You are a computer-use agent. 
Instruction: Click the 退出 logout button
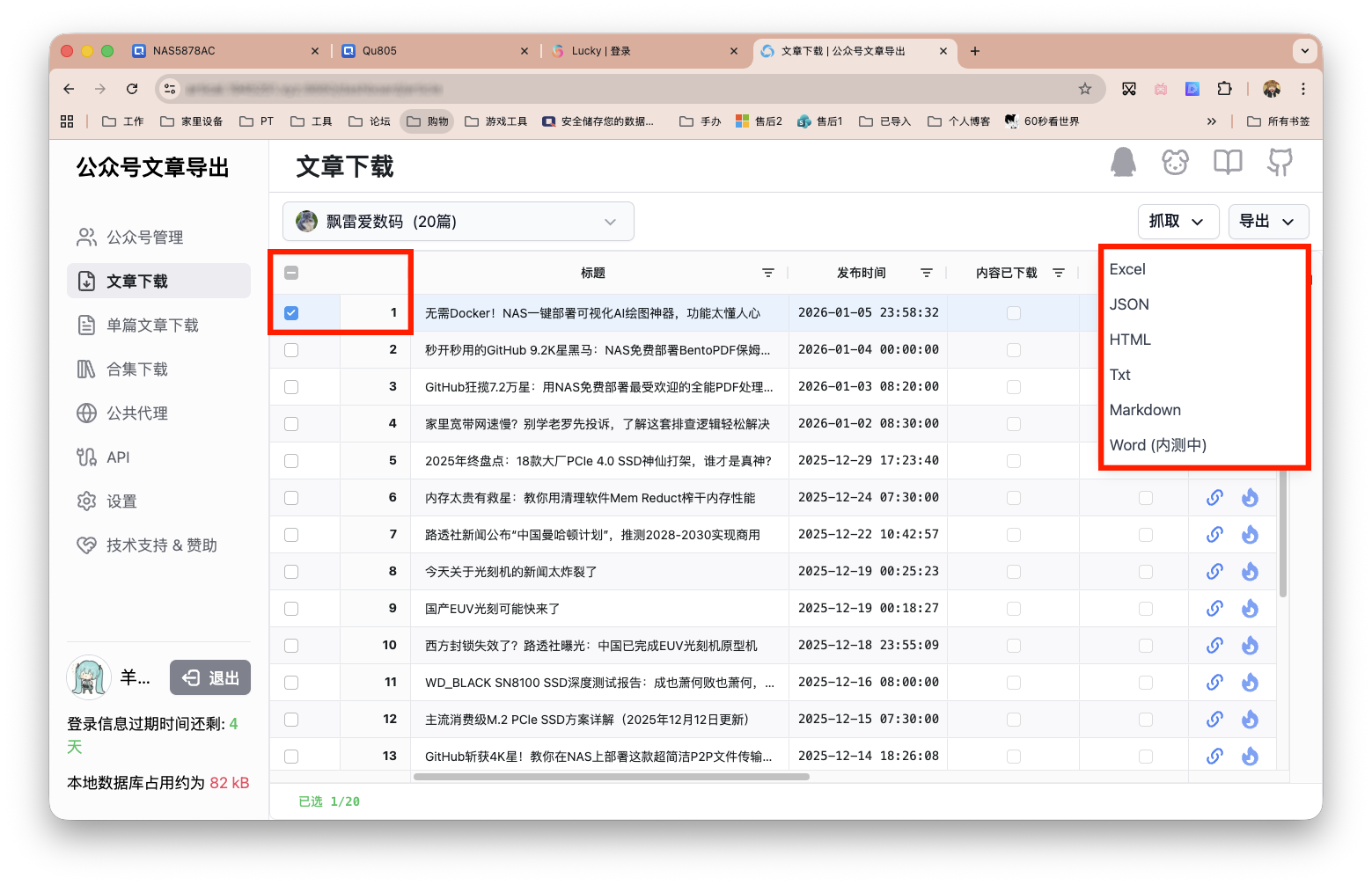click(x=210, y=677)
